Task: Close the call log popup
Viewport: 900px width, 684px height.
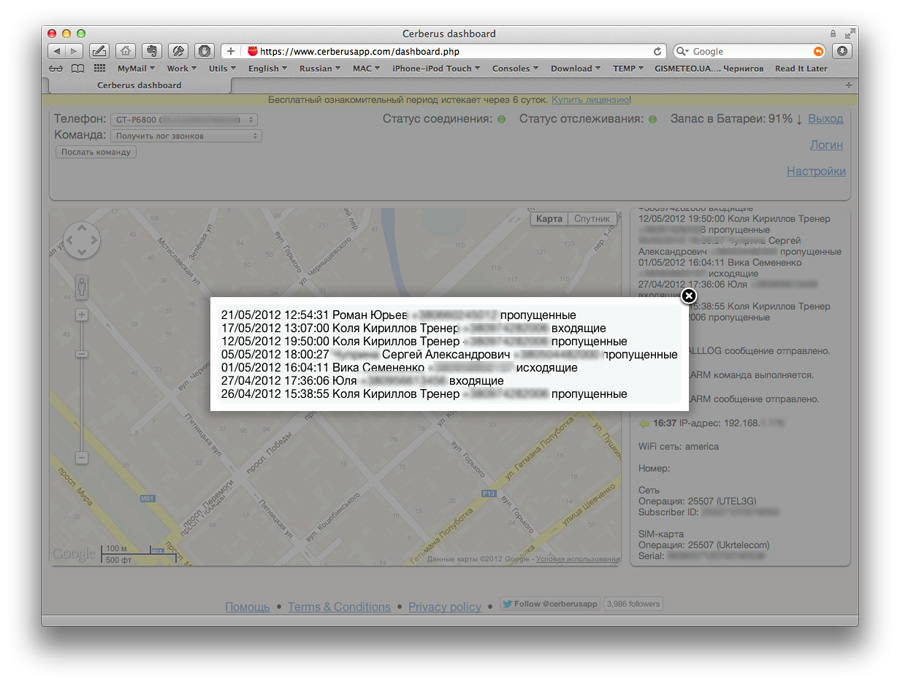Action: pyautogui.click(x=688, y=296)
